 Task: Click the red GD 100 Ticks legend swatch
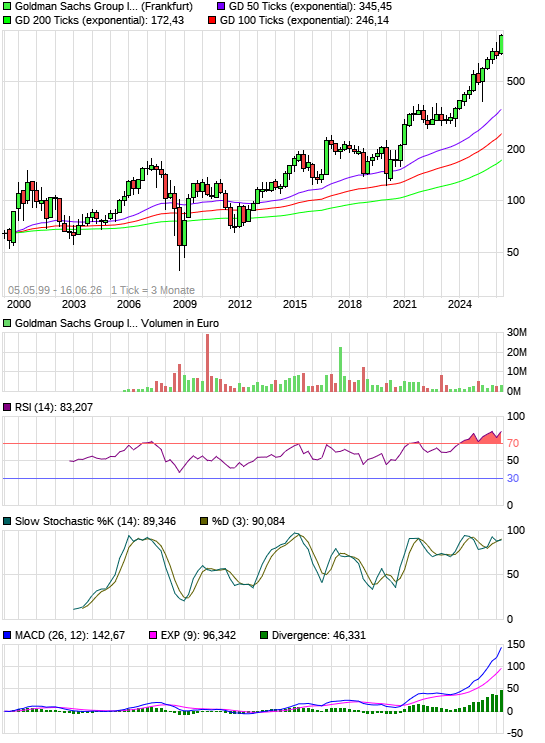coord(212,20)
